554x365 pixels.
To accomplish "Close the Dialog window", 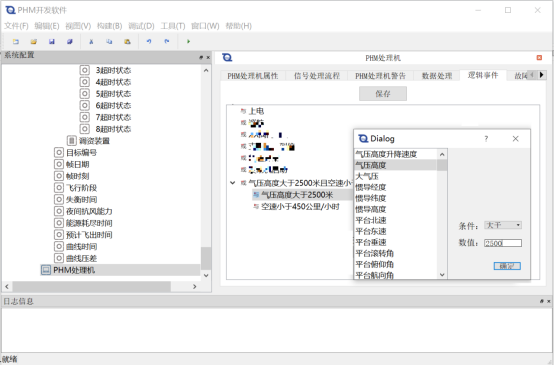I will click(x=515, y=139).
